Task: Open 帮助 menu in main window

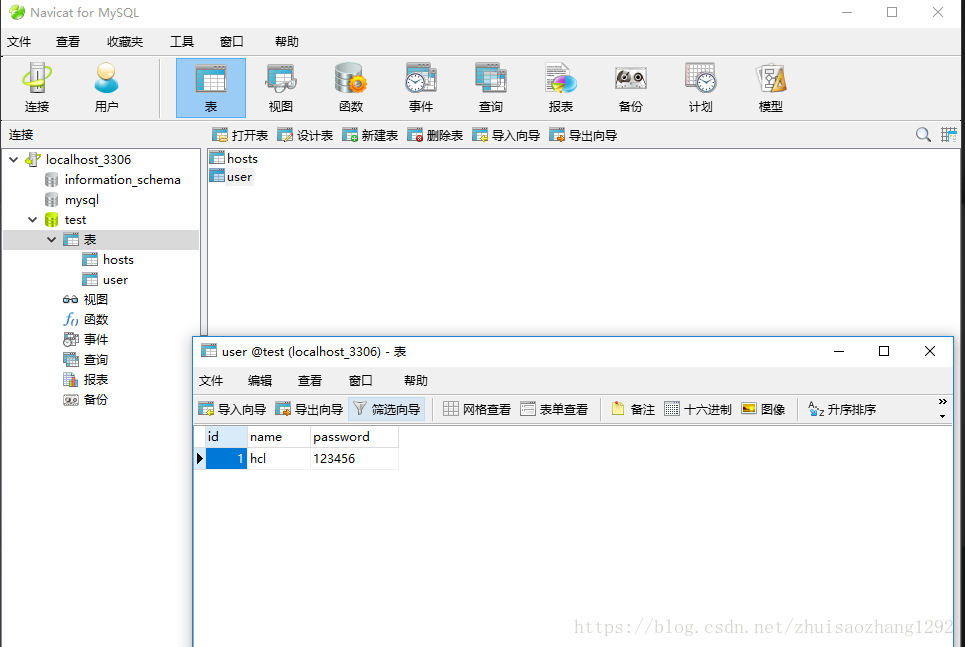Action: pos(287,41)
